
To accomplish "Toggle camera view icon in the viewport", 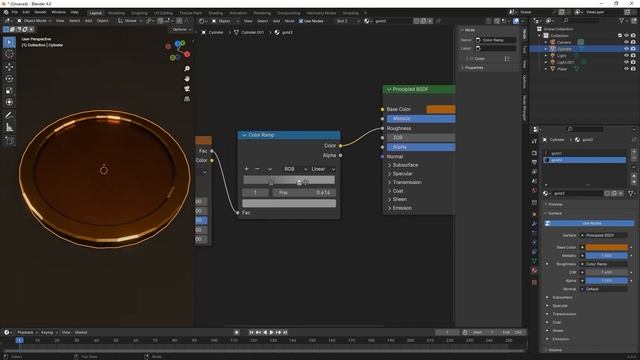I will tap(187, 89).
